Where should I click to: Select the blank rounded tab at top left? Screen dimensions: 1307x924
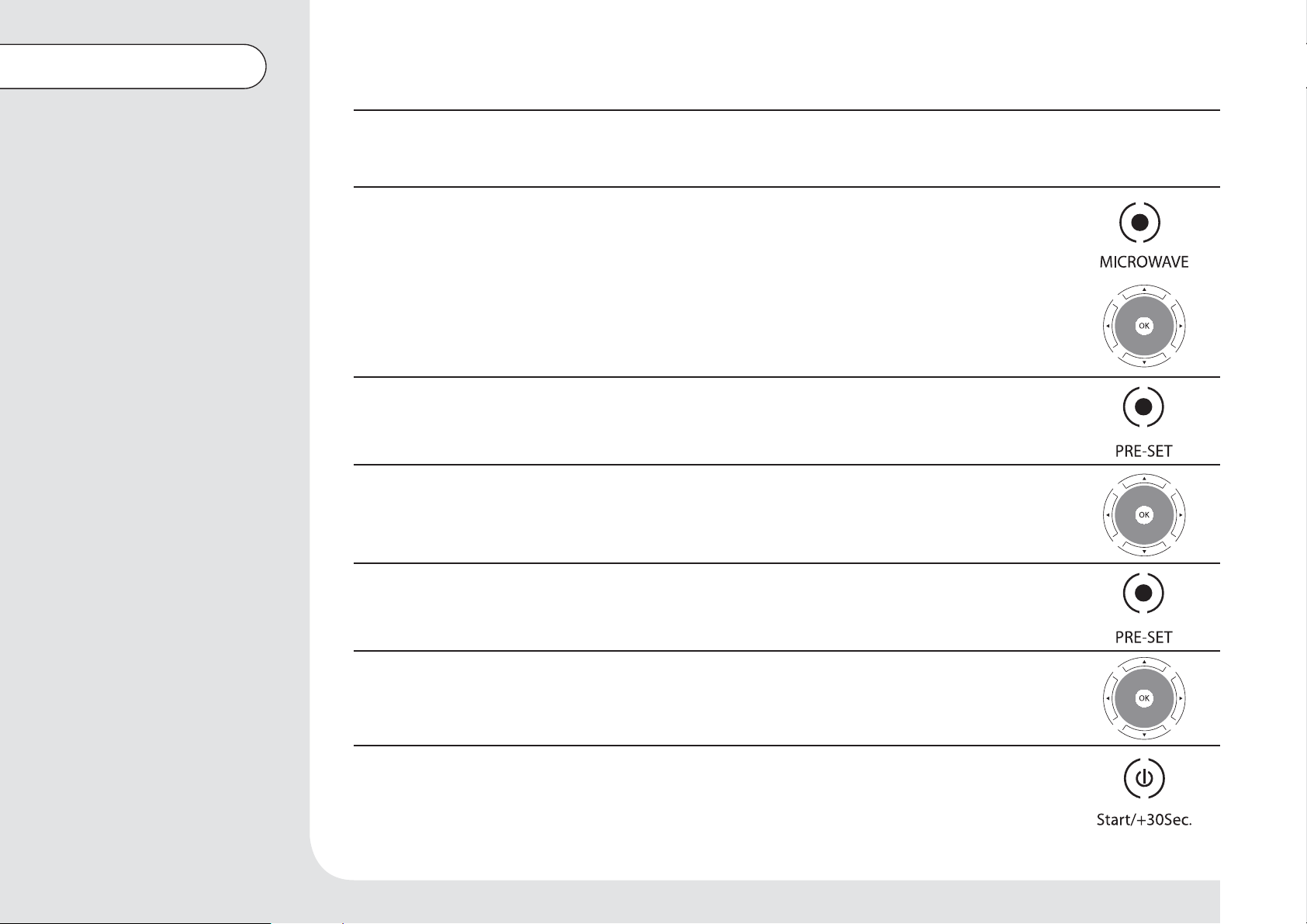tap(132, 67)
